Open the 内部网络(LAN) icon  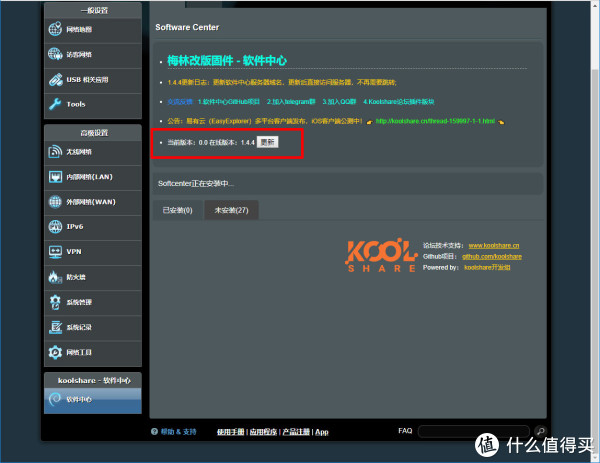[55, 177]
